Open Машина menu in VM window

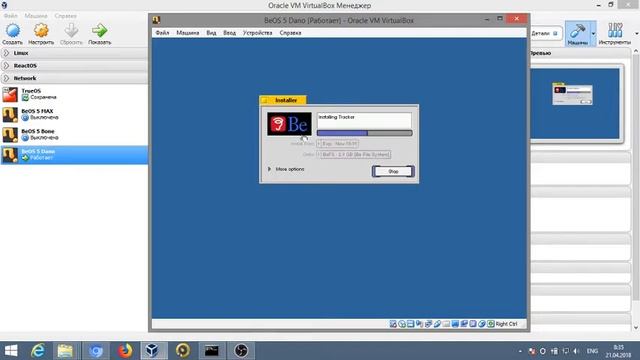tap(188, 33)
